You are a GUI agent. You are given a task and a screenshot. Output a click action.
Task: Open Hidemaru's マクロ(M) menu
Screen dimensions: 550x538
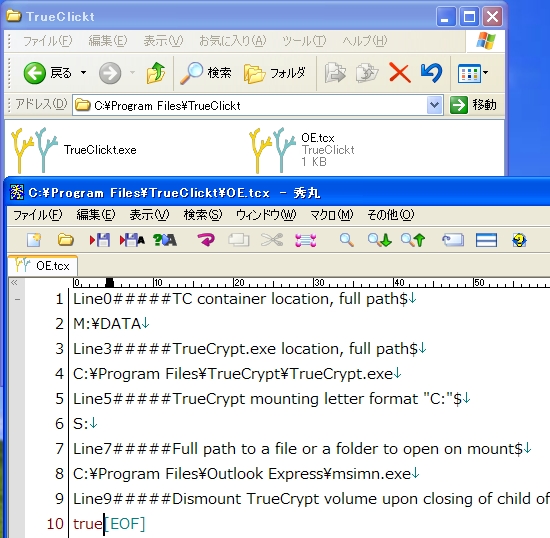coord(332,215)
